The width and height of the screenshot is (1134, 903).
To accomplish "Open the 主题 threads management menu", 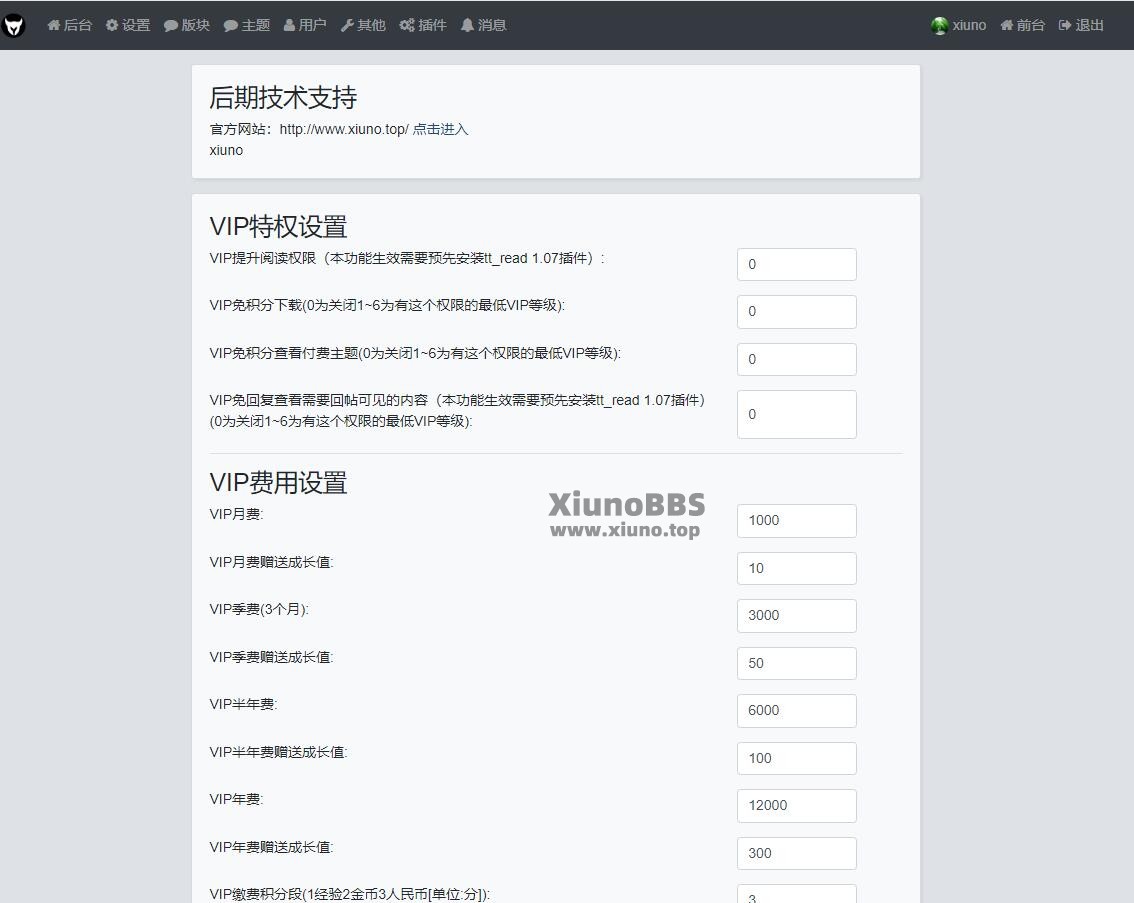I will 247,25.
